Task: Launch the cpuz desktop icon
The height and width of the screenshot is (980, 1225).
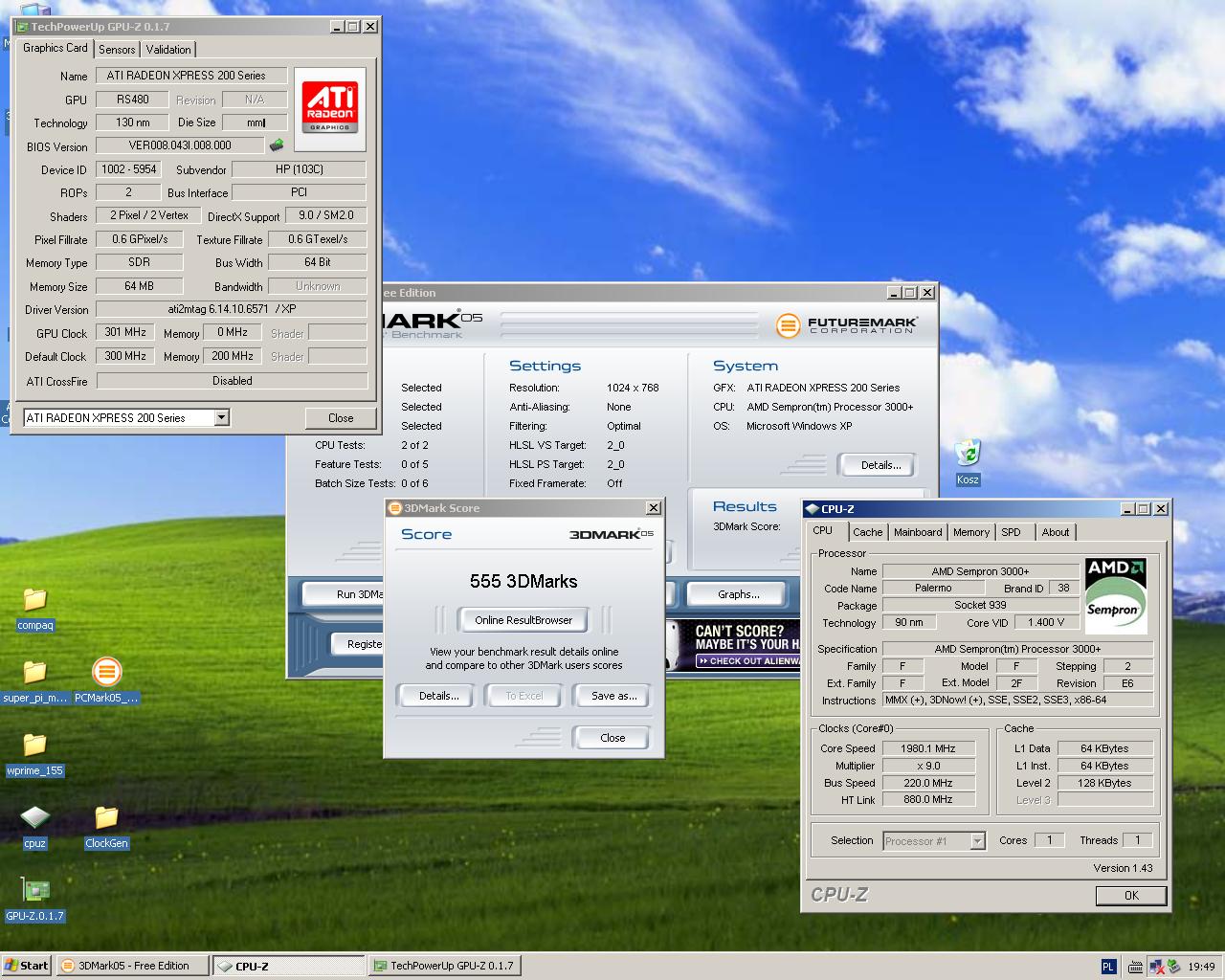Action: click(35, 817)
